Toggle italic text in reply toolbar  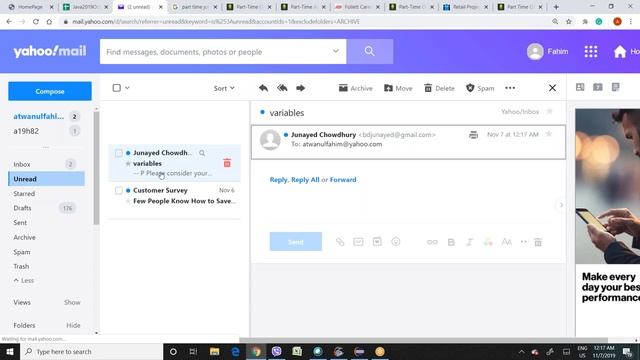[x=469, y=242]
